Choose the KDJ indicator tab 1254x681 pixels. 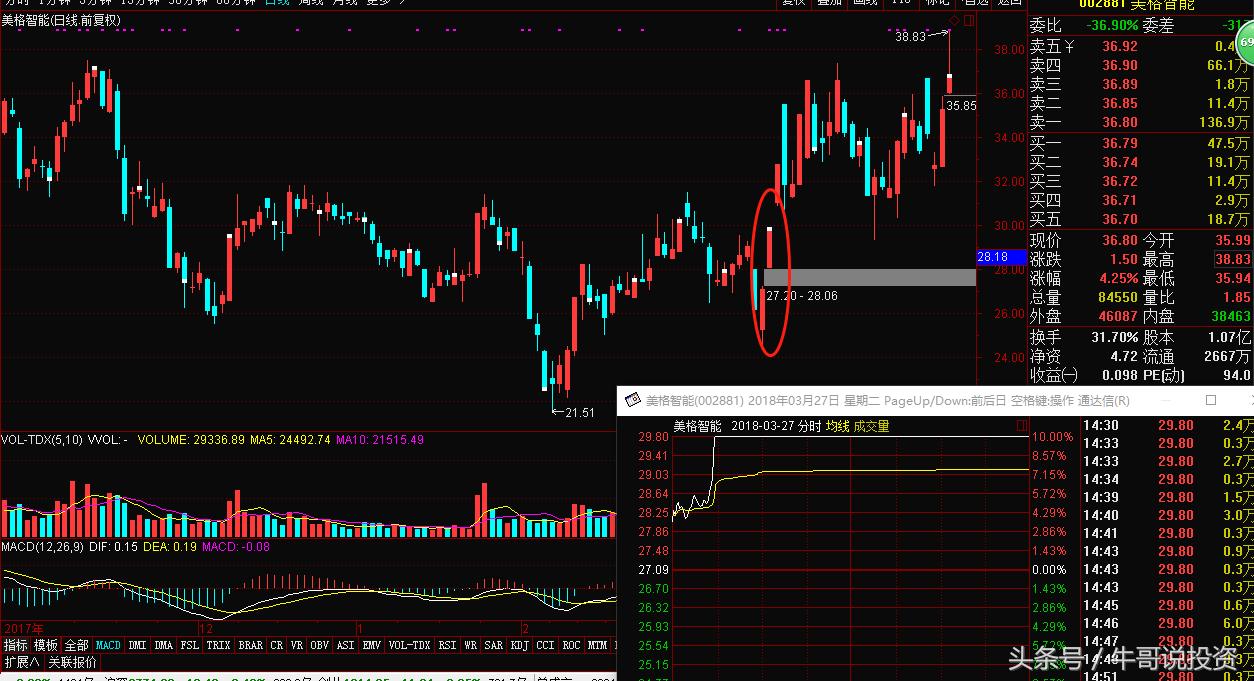click(520, 645)
